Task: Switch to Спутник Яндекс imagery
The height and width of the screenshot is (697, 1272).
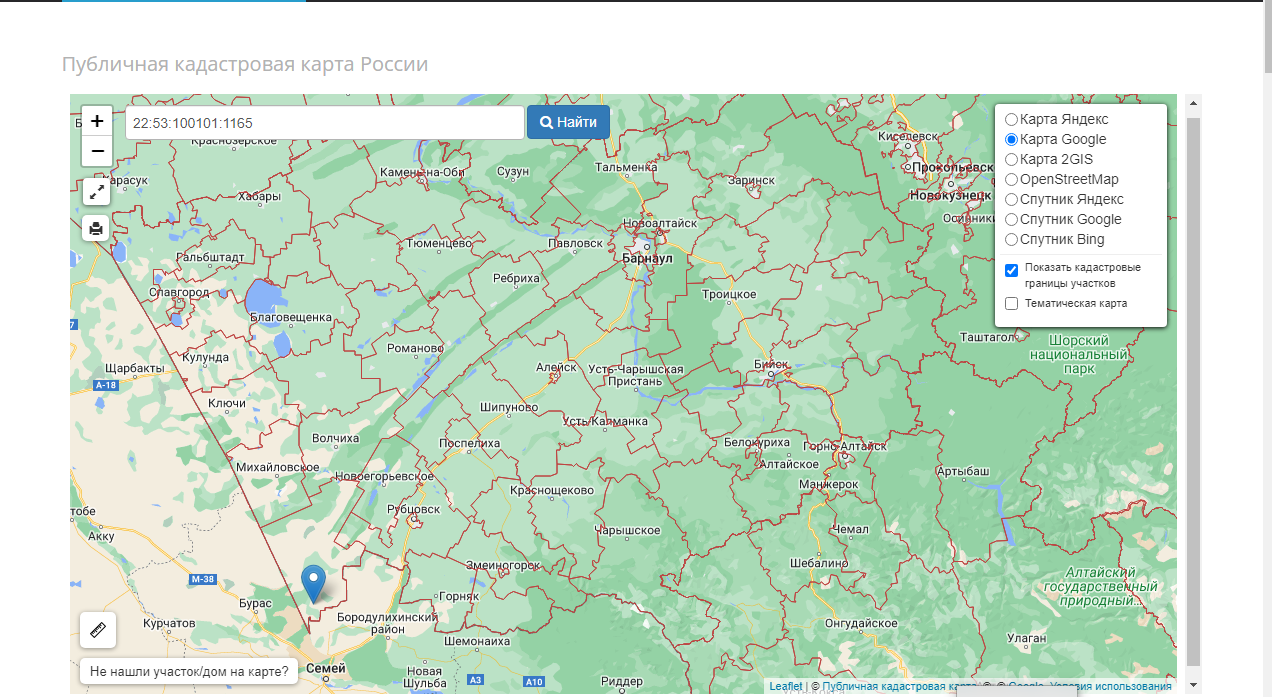Action: (x=1011, y=200)
